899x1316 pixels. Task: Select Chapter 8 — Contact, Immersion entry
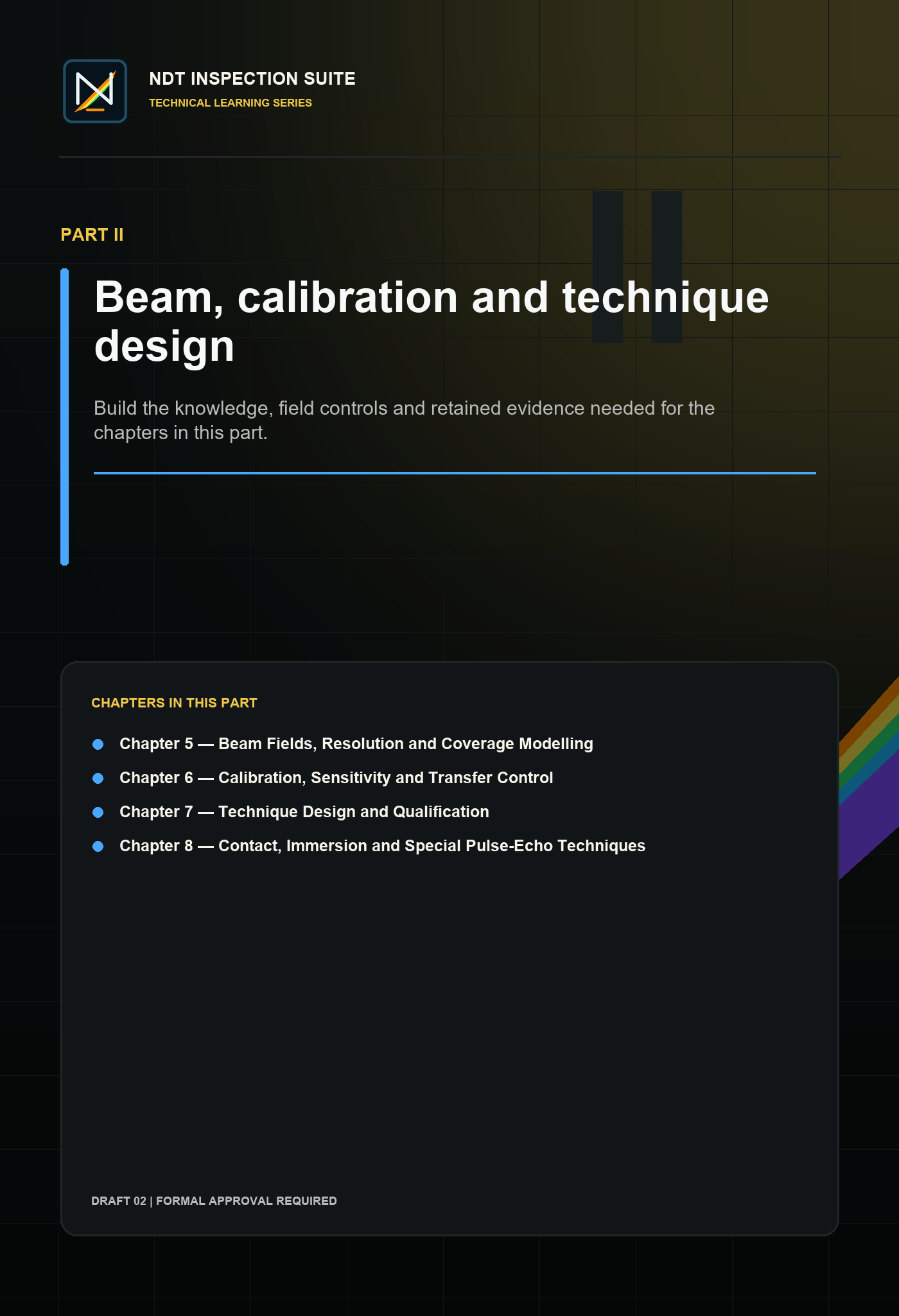pos(383,846)
